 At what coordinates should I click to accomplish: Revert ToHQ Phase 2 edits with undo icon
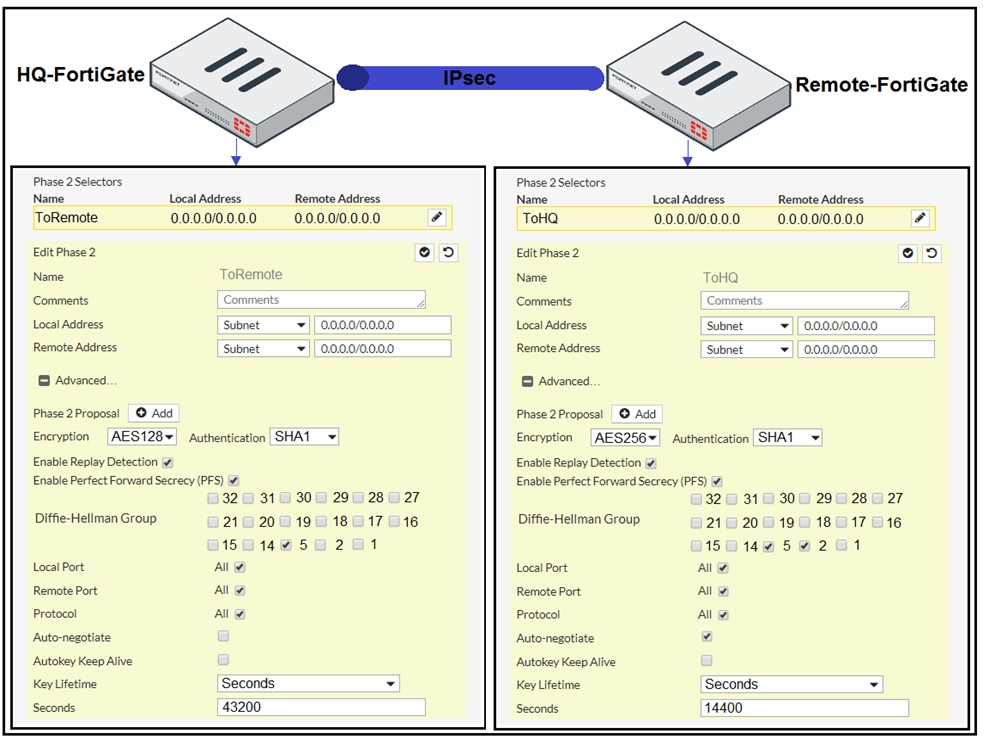[x=931, y=254]
